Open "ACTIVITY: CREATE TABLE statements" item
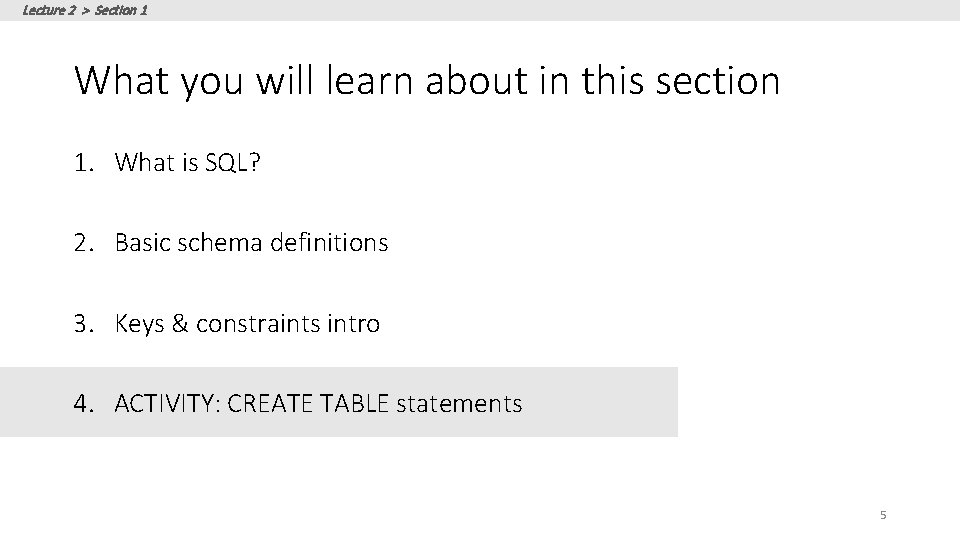This screenshot has width=960, height=540. [x=318, y=404]
